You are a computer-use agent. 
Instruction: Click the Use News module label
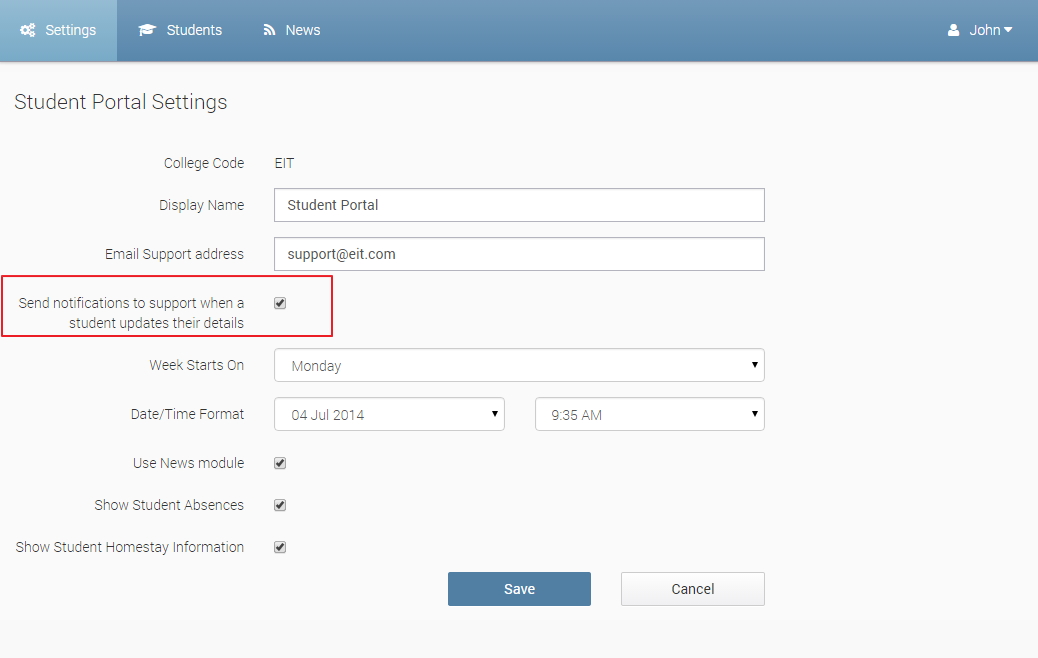(189, 463)
